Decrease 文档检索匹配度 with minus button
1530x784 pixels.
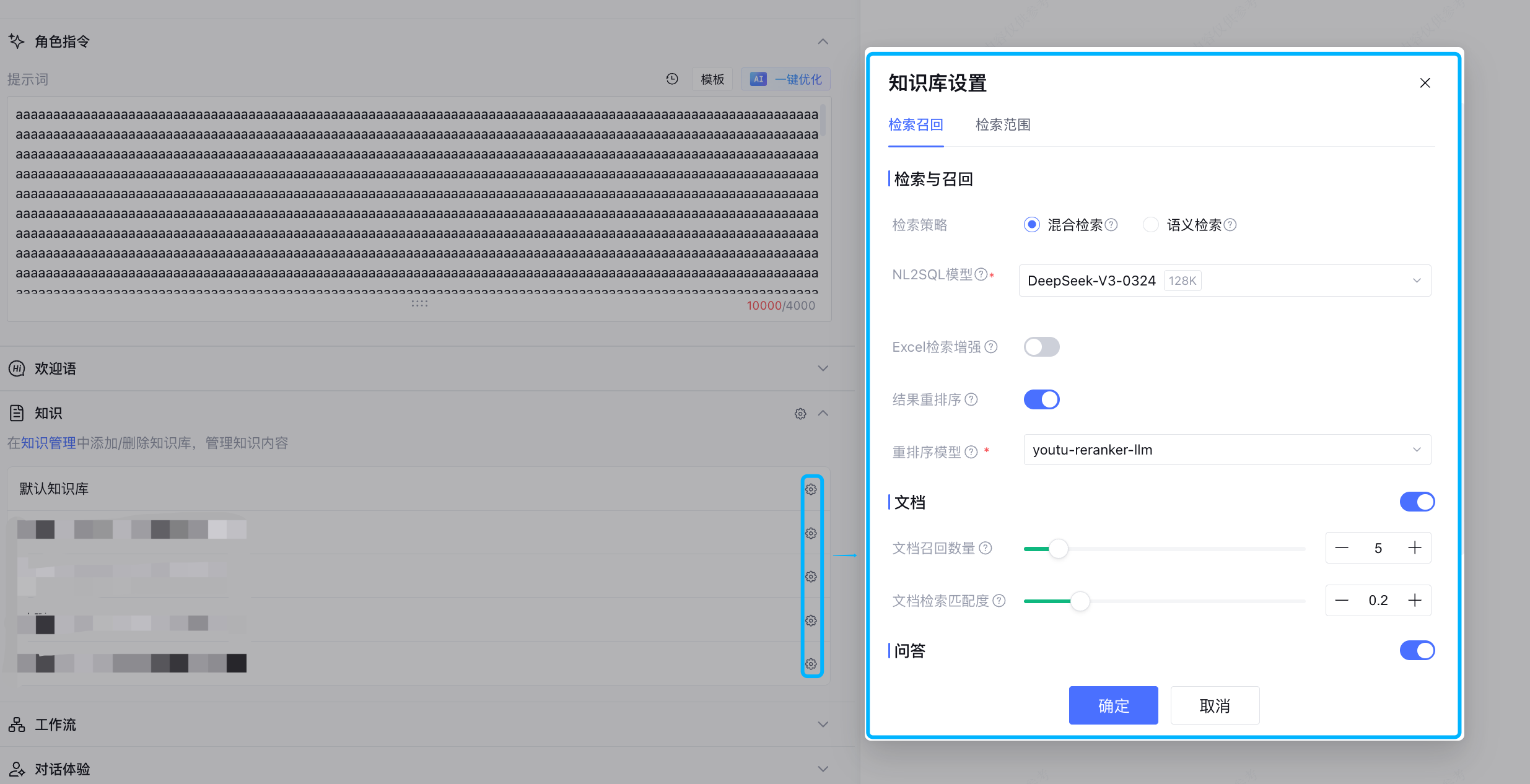tap(1342, 600)
